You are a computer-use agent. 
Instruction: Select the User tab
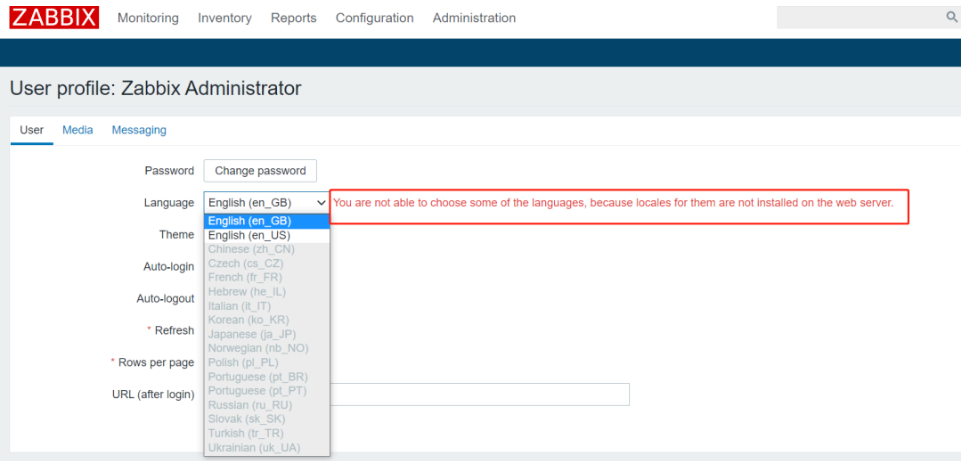point(32,130)
